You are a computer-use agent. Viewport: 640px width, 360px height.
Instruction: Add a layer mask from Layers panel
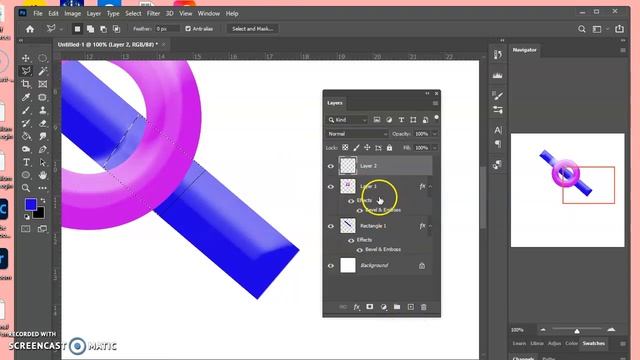click(370, 307)
